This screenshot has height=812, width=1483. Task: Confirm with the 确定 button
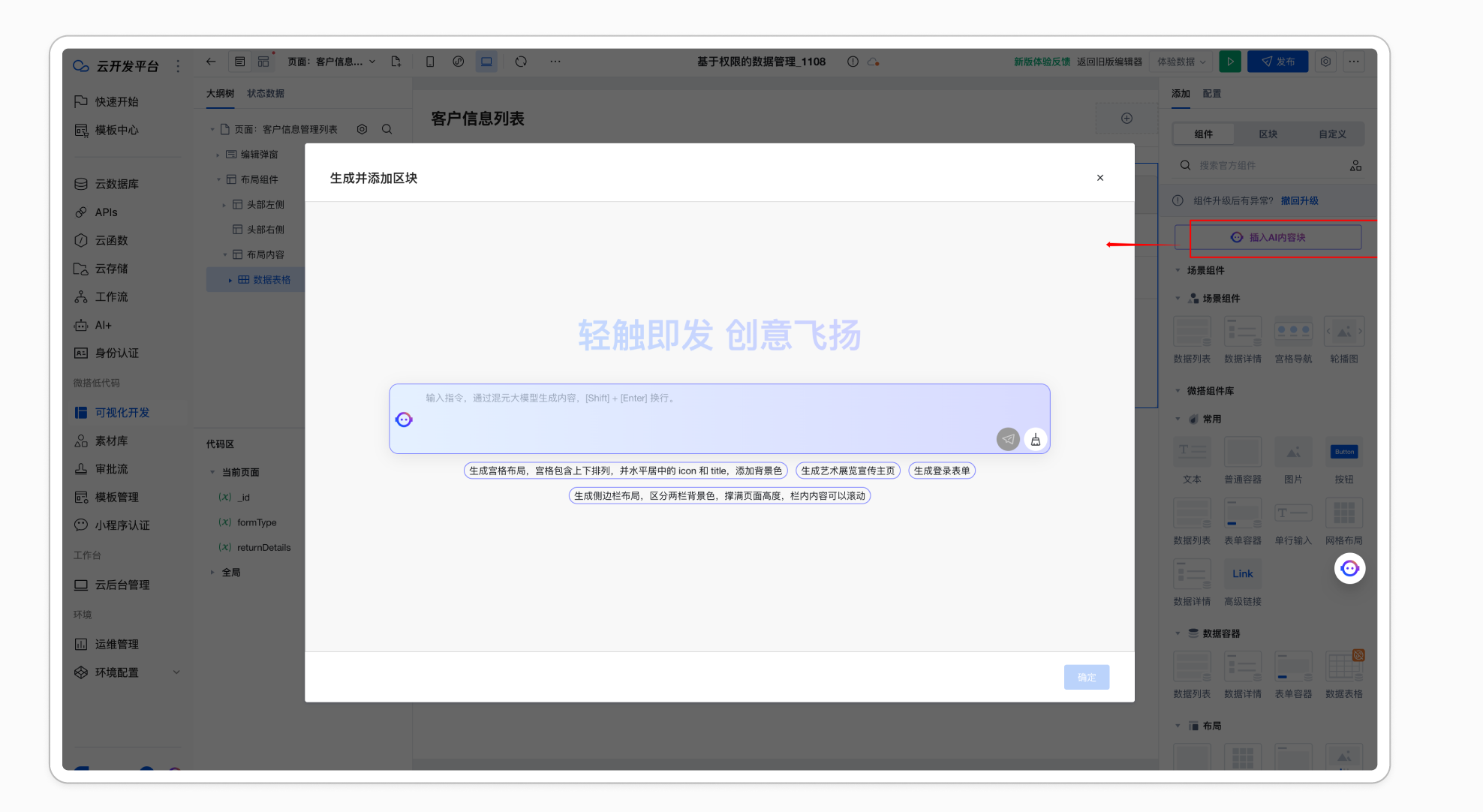(x=1087, y=677)
